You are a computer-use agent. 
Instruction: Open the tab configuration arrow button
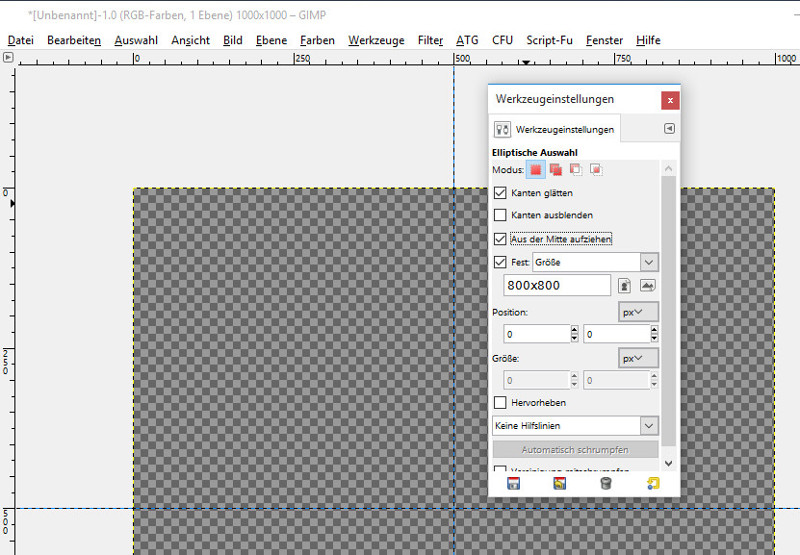tap(670, 129)
